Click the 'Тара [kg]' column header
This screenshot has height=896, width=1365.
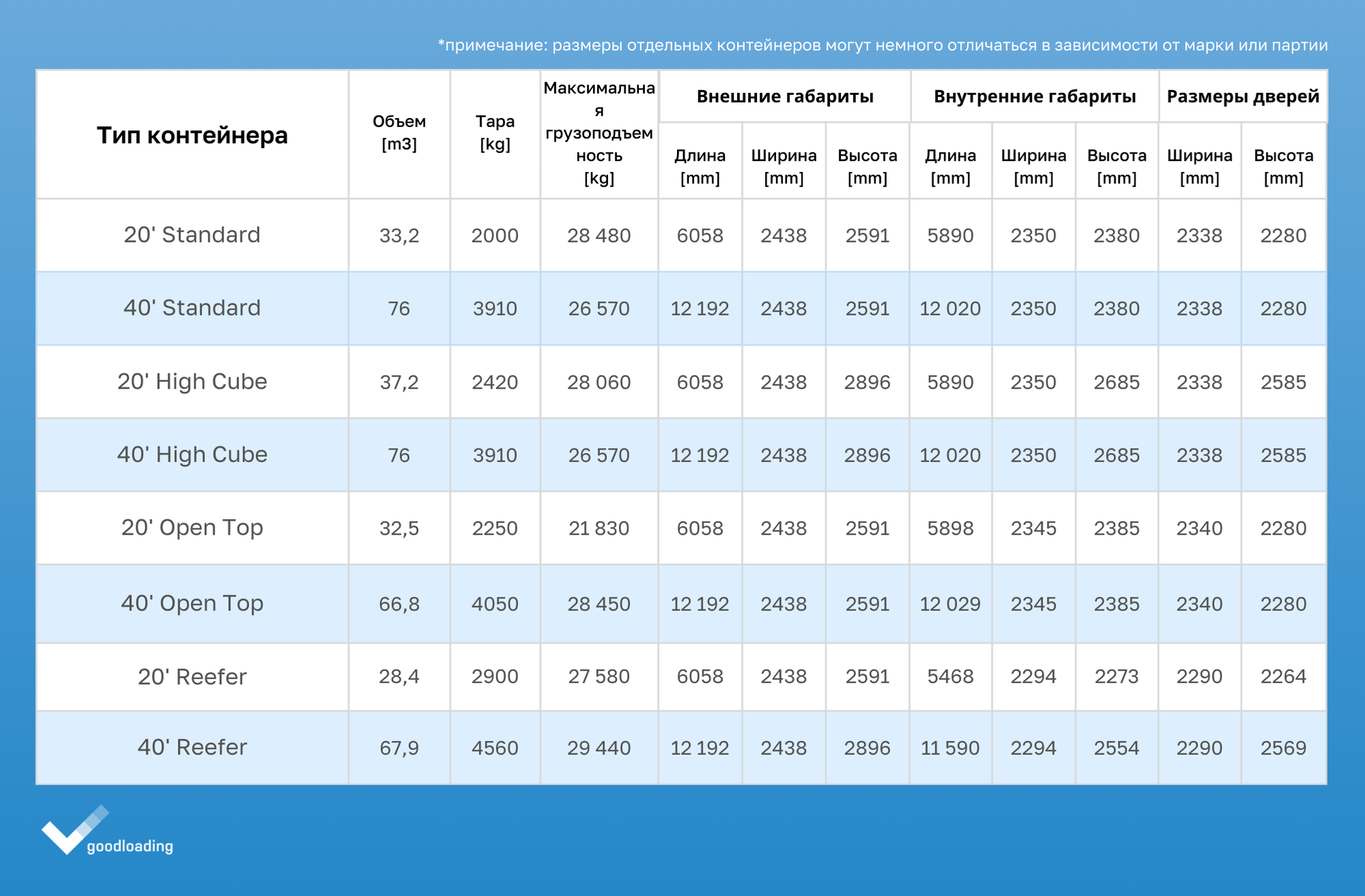click(495, 132)
